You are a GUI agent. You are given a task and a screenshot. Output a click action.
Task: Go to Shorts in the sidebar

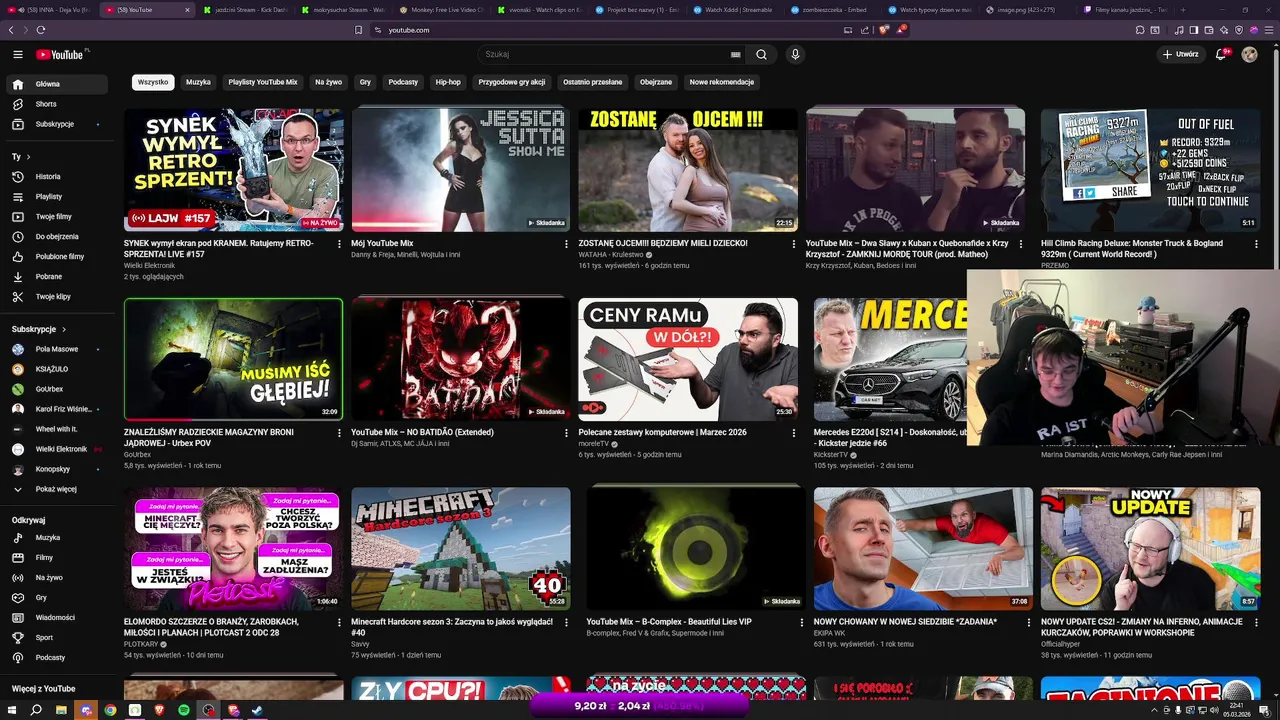pyautogui.click(x=56, y=104)
